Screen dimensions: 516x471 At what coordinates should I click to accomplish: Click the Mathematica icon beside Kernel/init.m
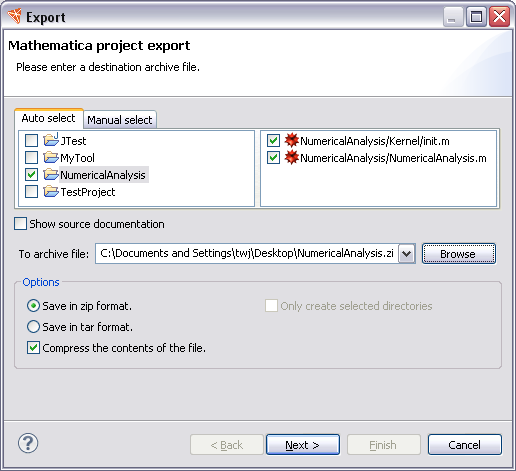(x=291, y=140)
